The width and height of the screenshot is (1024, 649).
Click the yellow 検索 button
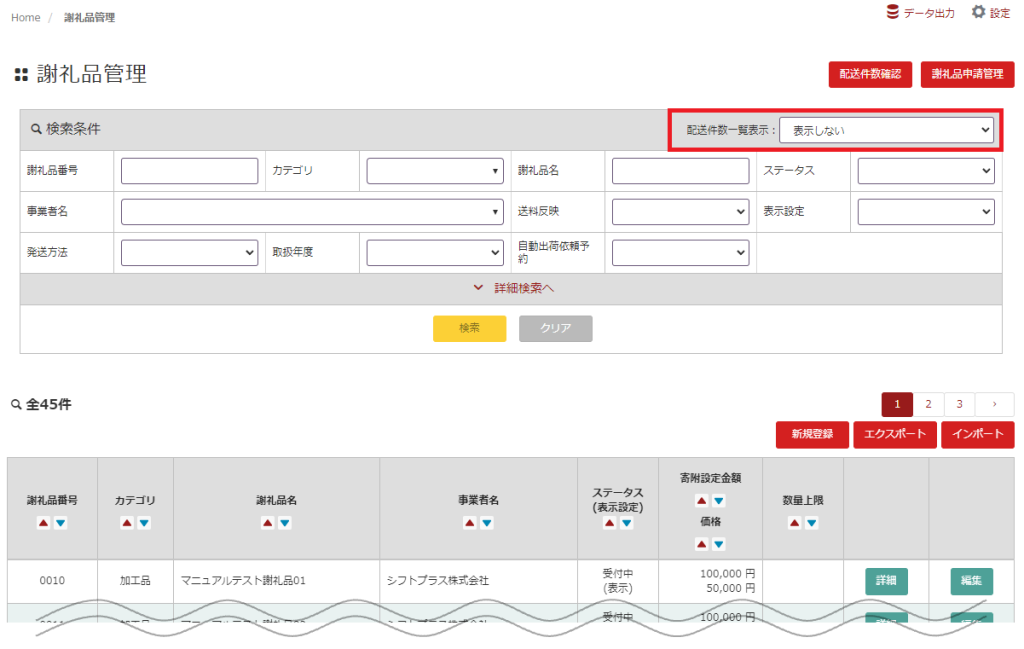[x=469, y=328]
